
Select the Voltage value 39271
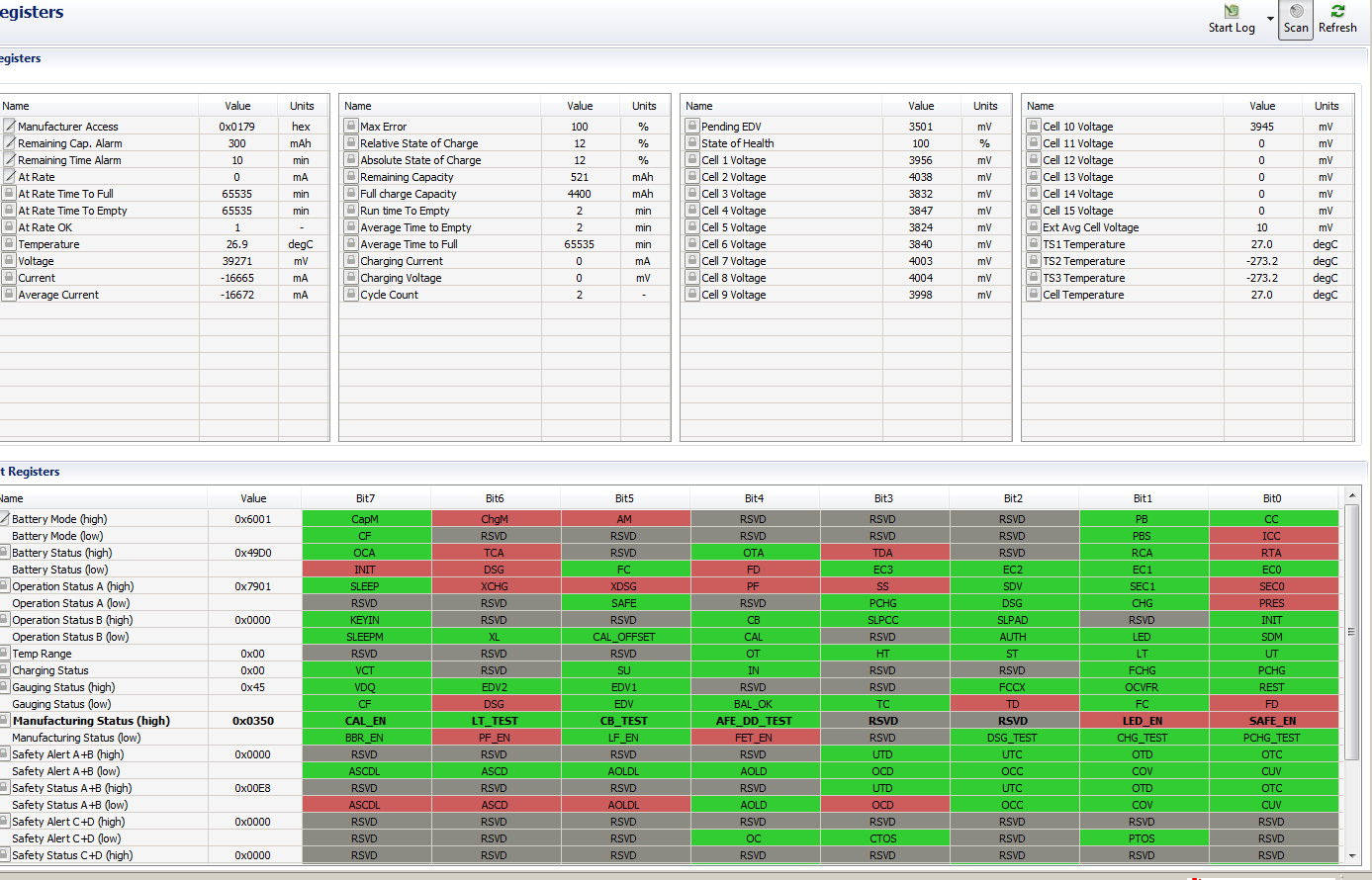237,261
